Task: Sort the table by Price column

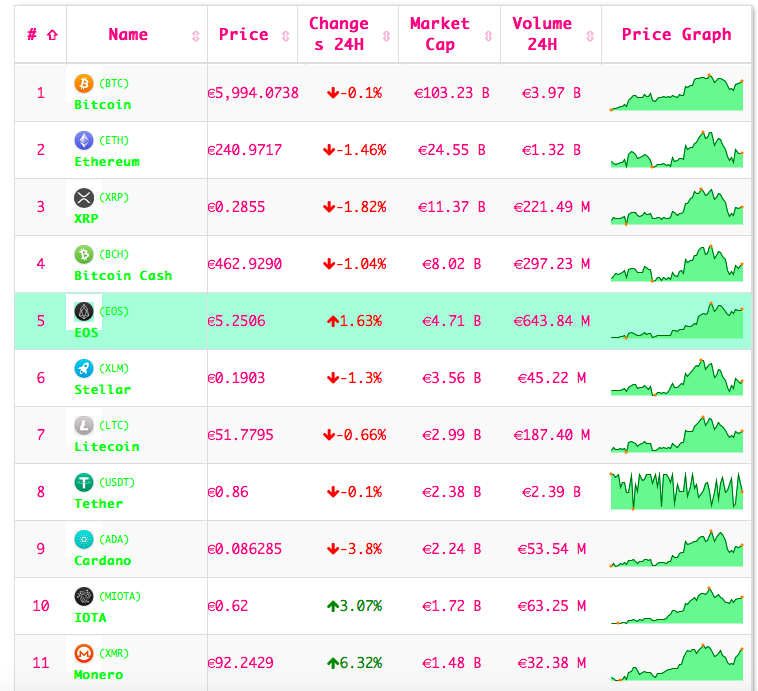Action: (244, 34)
